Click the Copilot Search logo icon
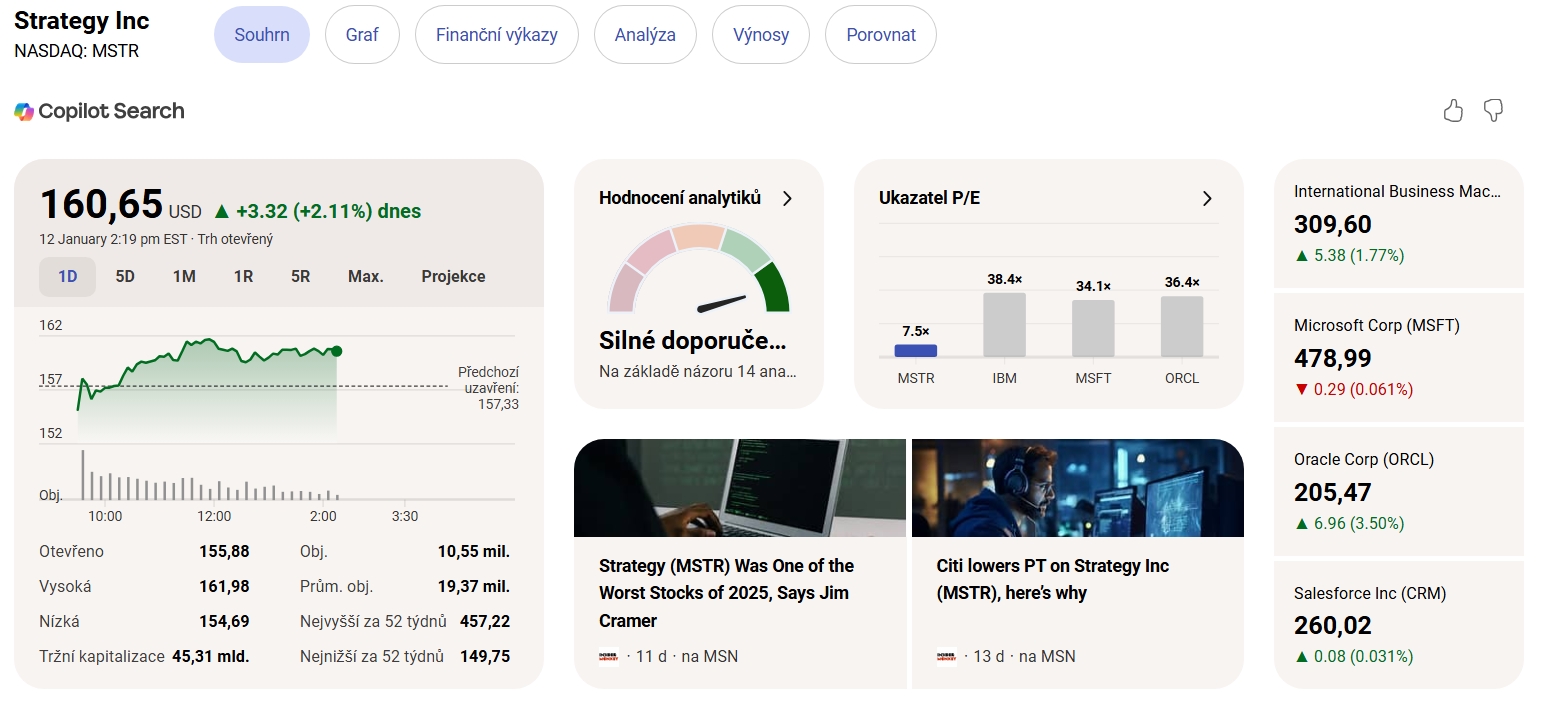Image resolution: width=1546 pixels, height=703 pixels. (24, 111)
